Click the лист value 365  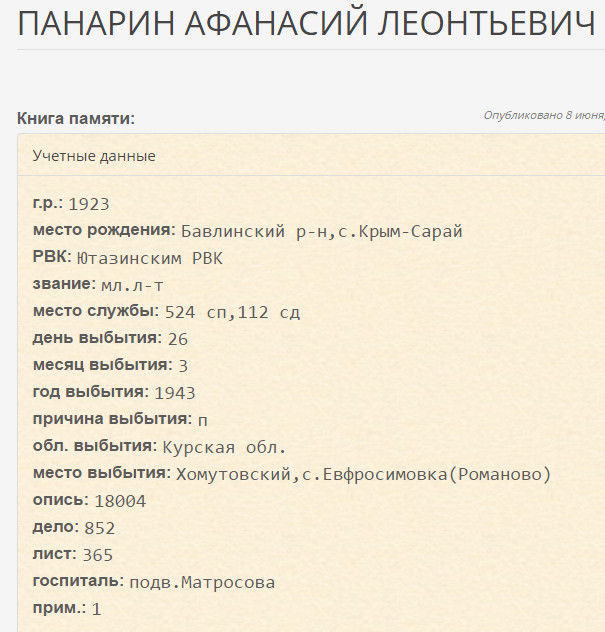(98, 555)
